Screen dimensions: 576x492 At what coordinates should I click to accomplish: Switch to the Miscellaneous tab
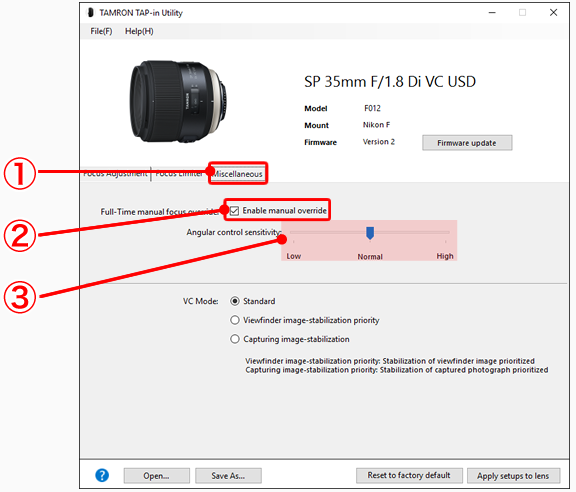coord(238,173)
